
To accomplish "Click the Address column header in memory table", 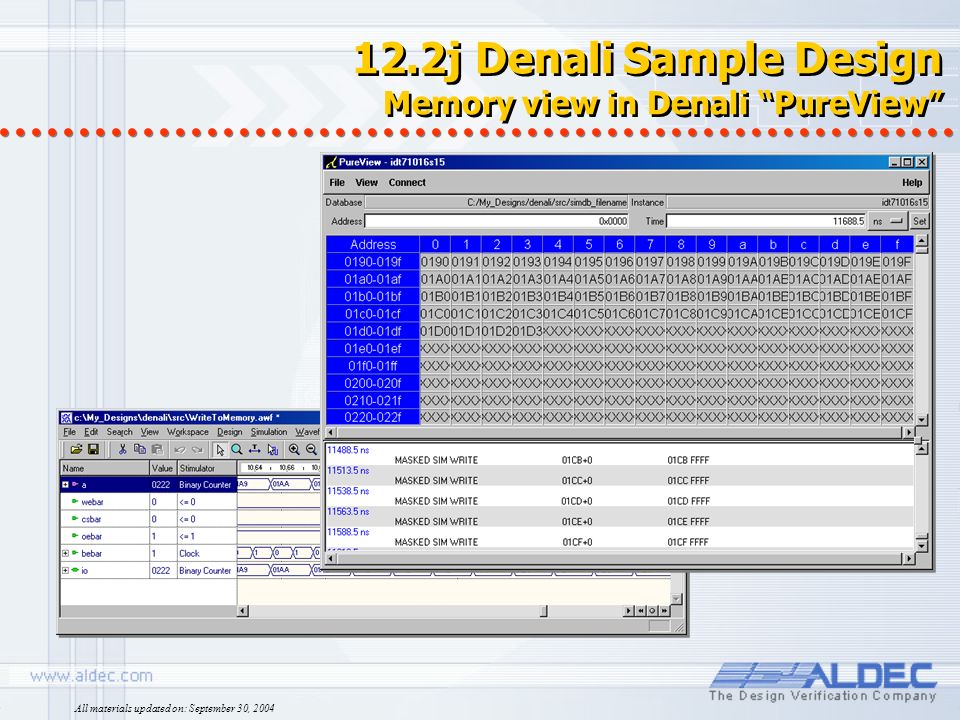I will (x=372, y=244).
